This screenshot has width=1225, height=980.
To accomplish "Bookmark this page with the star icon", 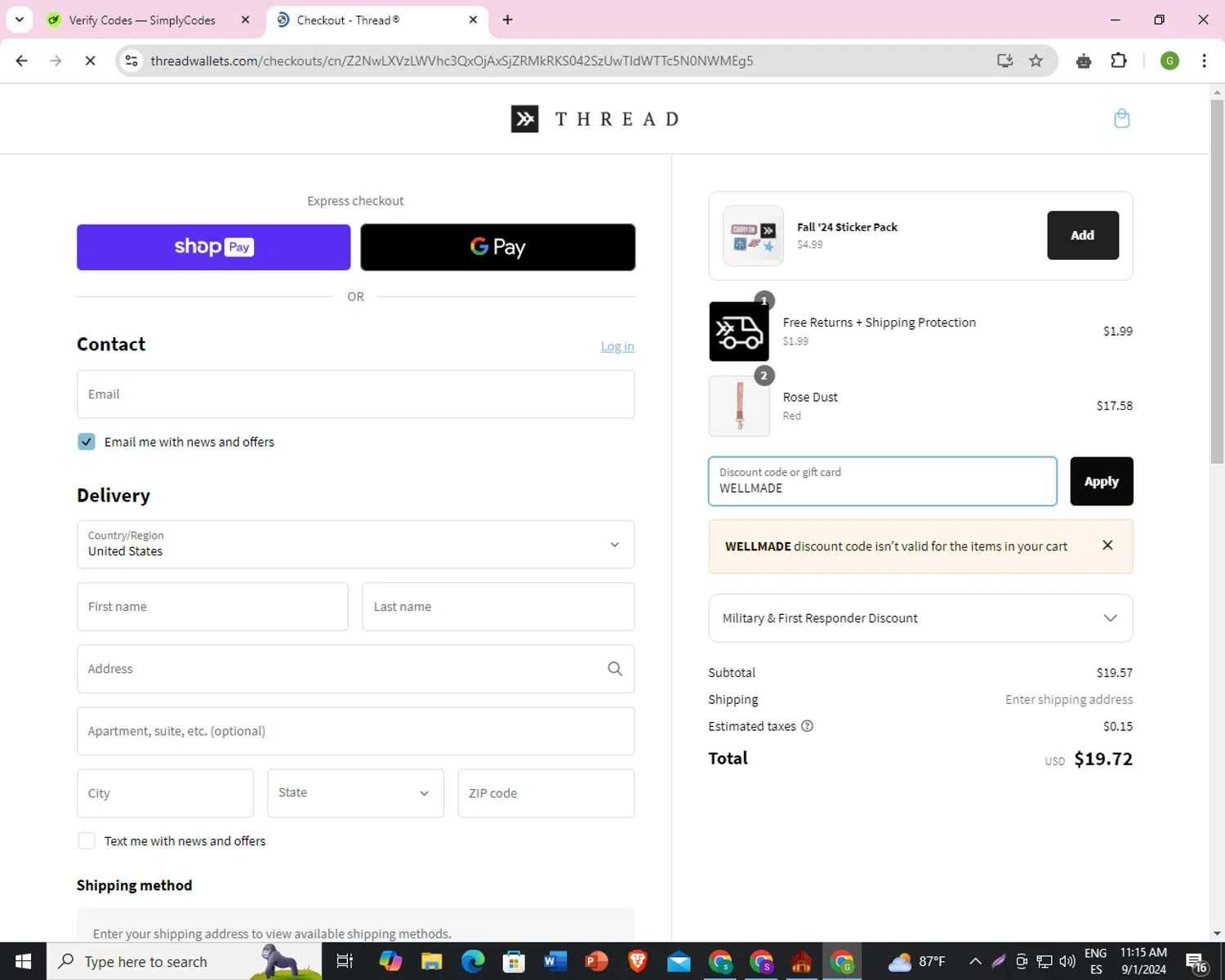I will point(1036,60).
